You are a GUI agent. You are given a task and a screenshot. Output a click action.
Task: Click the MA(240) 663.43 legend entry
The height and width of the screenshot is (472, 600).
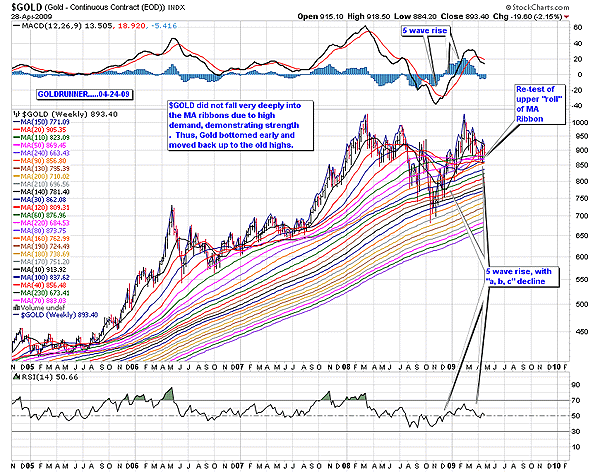(x=46, y=153)
